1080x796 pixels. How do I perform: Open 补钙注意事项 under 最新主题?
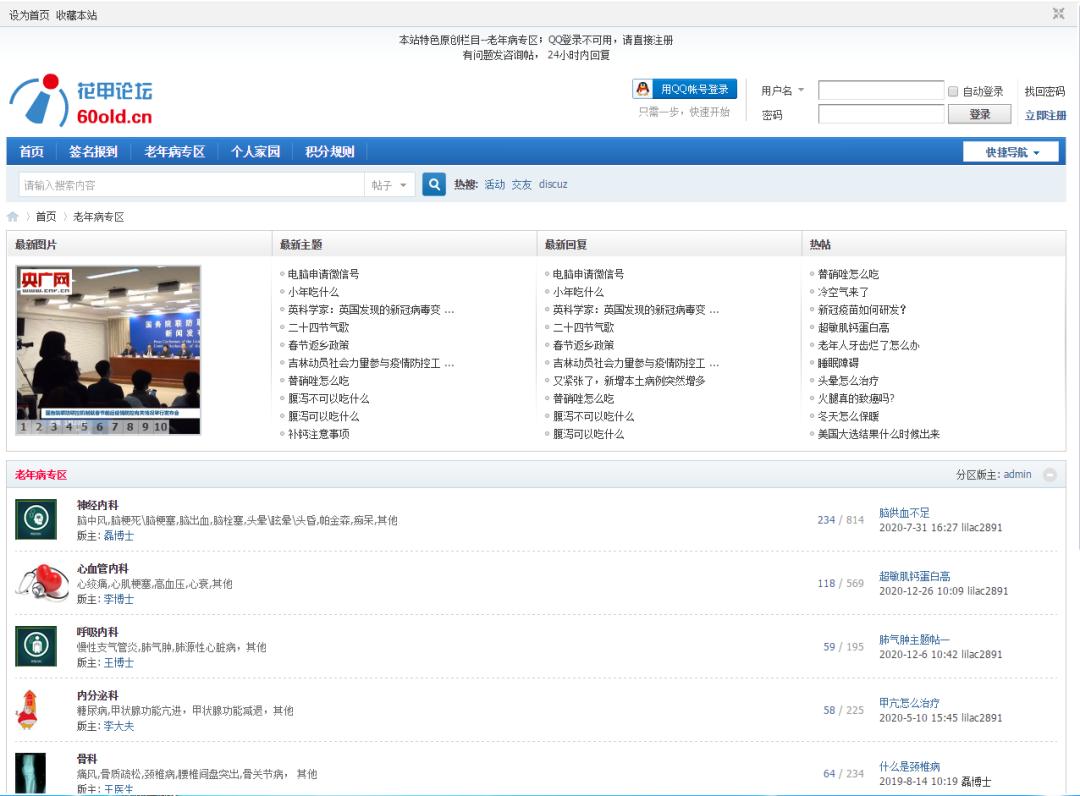click(x=318, y=434)
